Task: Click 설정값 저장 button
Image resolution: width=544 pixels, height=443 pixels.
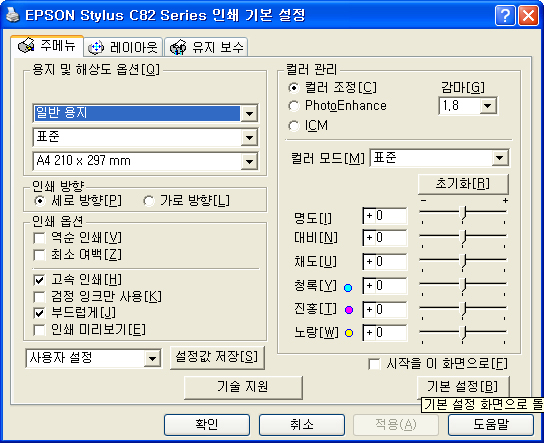Action: pyautogui.click(x=217, y=358)
